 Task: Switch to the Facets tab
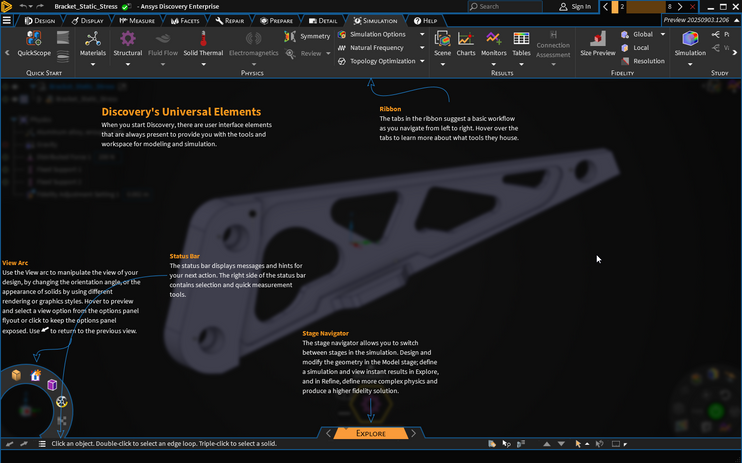(x=185, y=21)
